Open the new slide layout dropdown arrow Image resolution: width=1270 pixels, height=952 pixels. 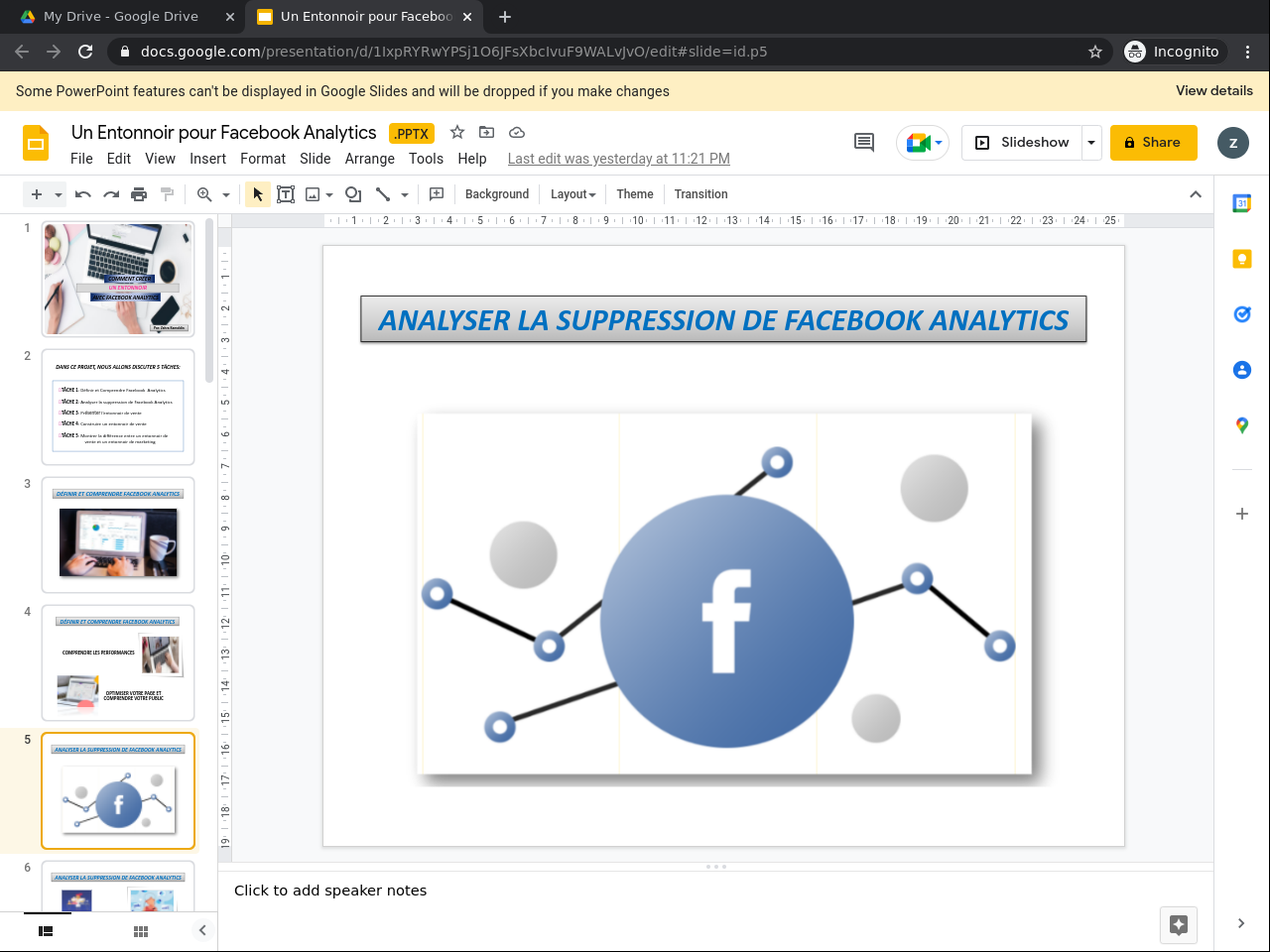pos(59,194)
